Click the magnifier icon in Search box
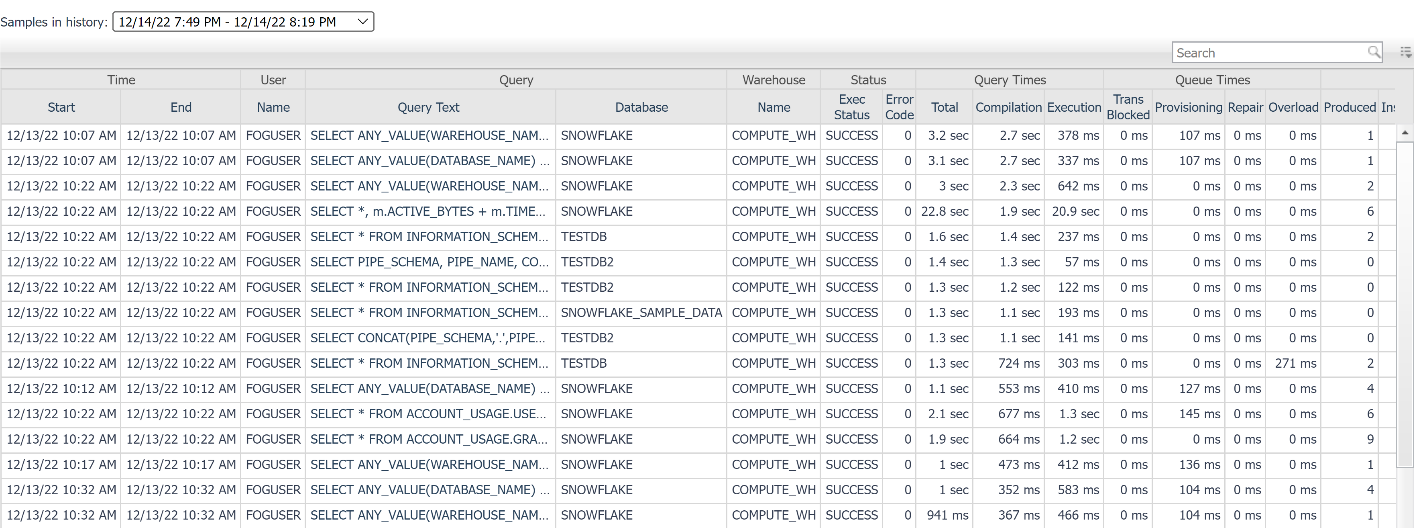The height and width of the screenshot is (528, 1427). point(1374,52)
